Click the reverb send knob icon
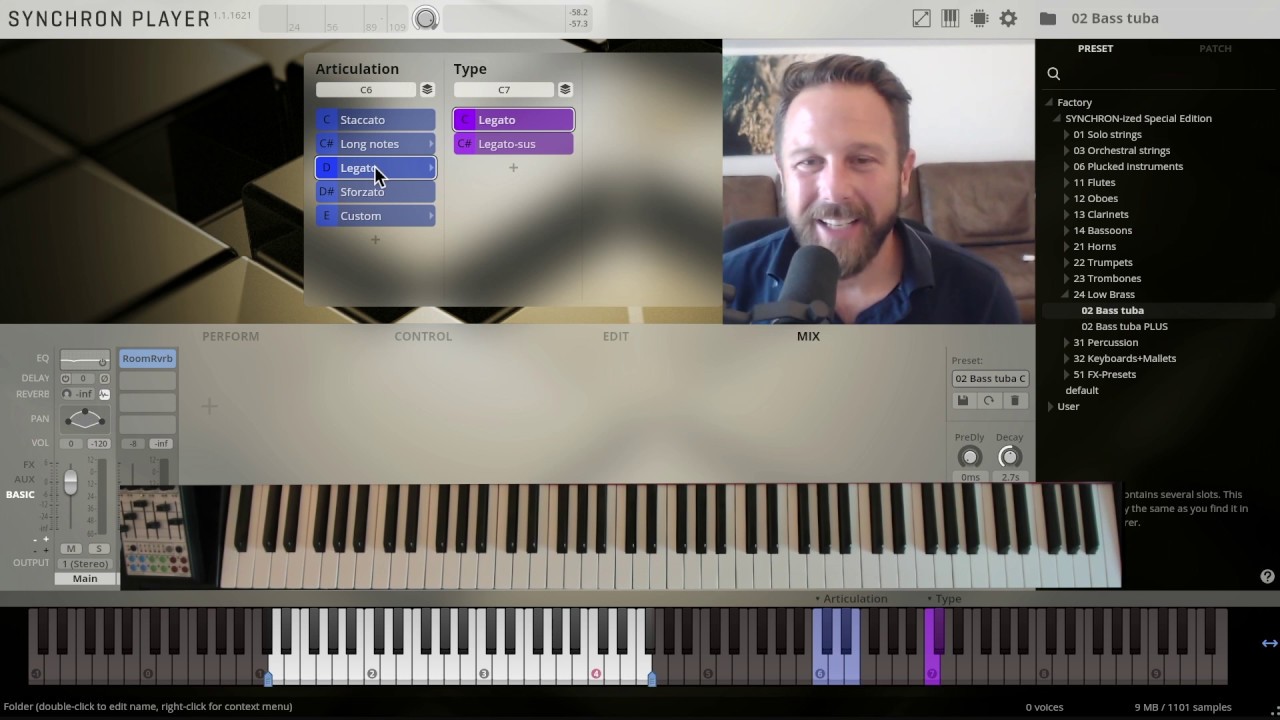The image size is (1280, 720). [x=66, y=394]
